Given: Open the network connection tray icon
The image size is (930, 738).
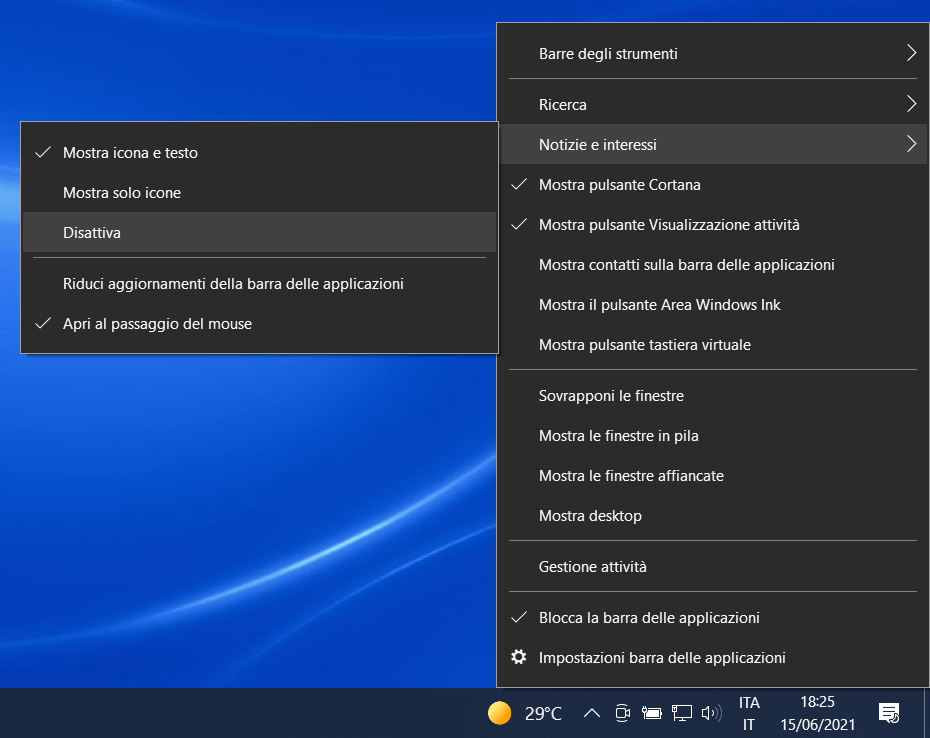Looking at the screenshot, I should (x=682, y=713).
